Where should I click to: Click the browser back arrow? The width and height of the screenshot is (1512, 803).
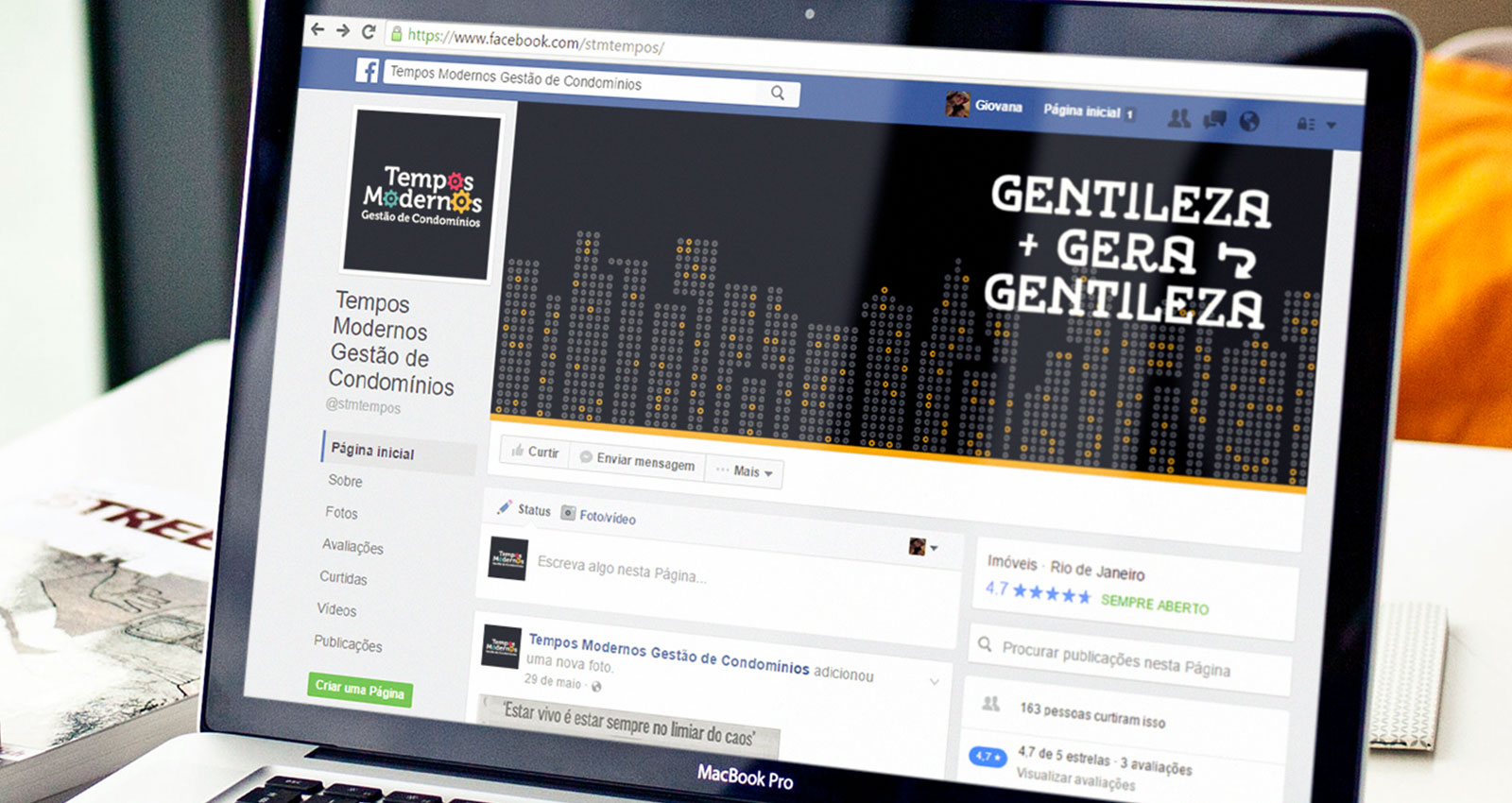tap(318, 29)
